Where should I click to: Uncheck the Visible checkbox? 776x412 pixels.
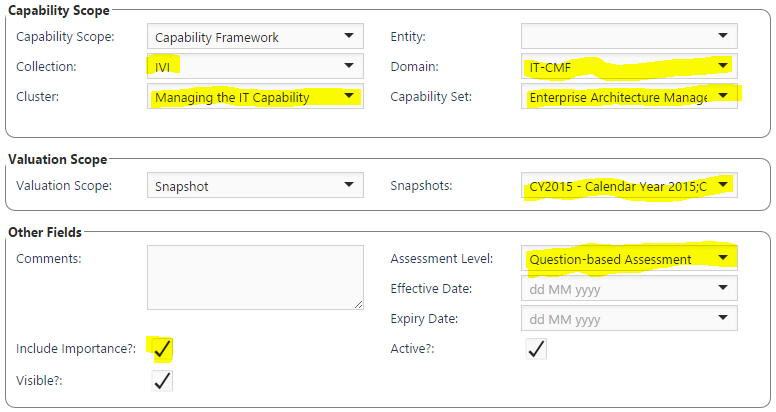coord(162,380)
